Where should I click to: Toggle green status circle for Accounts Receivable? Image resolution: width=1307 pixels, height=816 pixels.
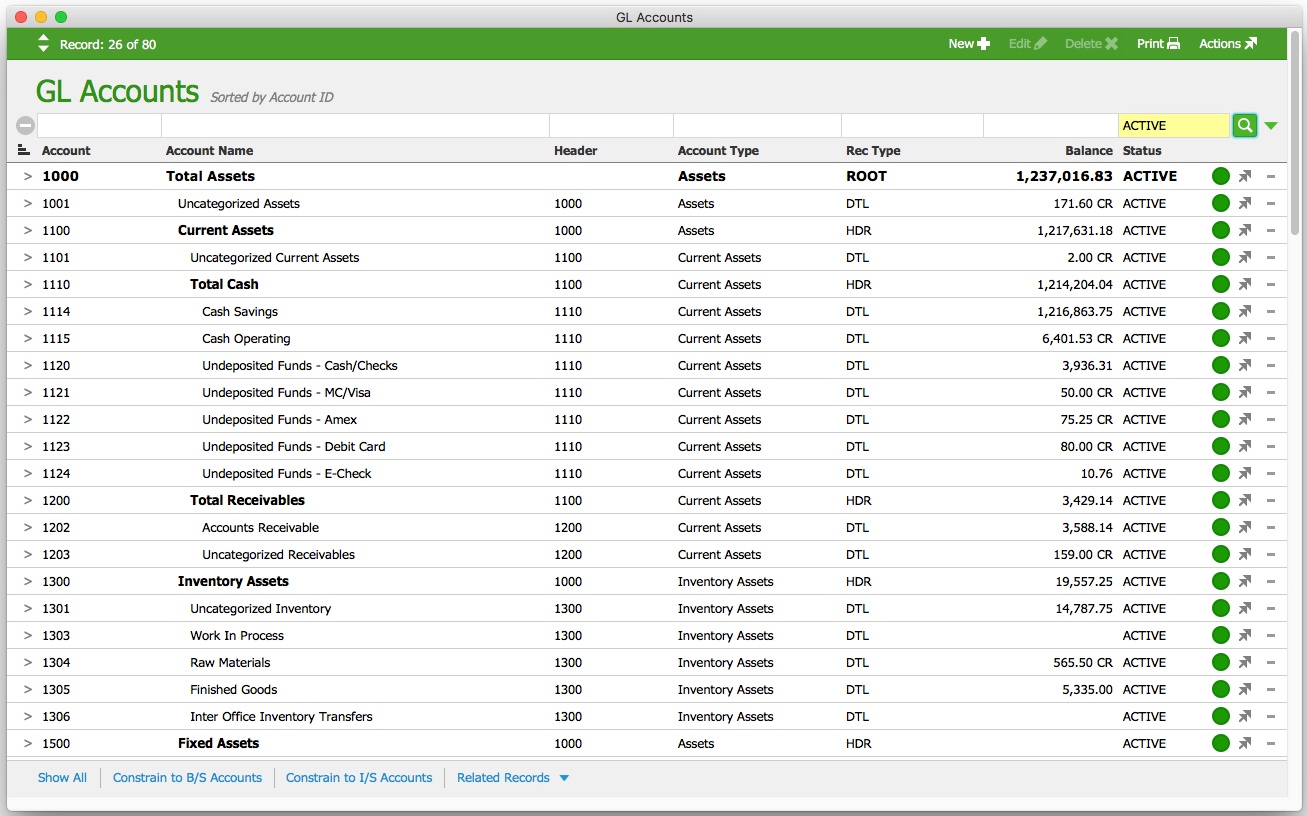(x=1220, y=528)
